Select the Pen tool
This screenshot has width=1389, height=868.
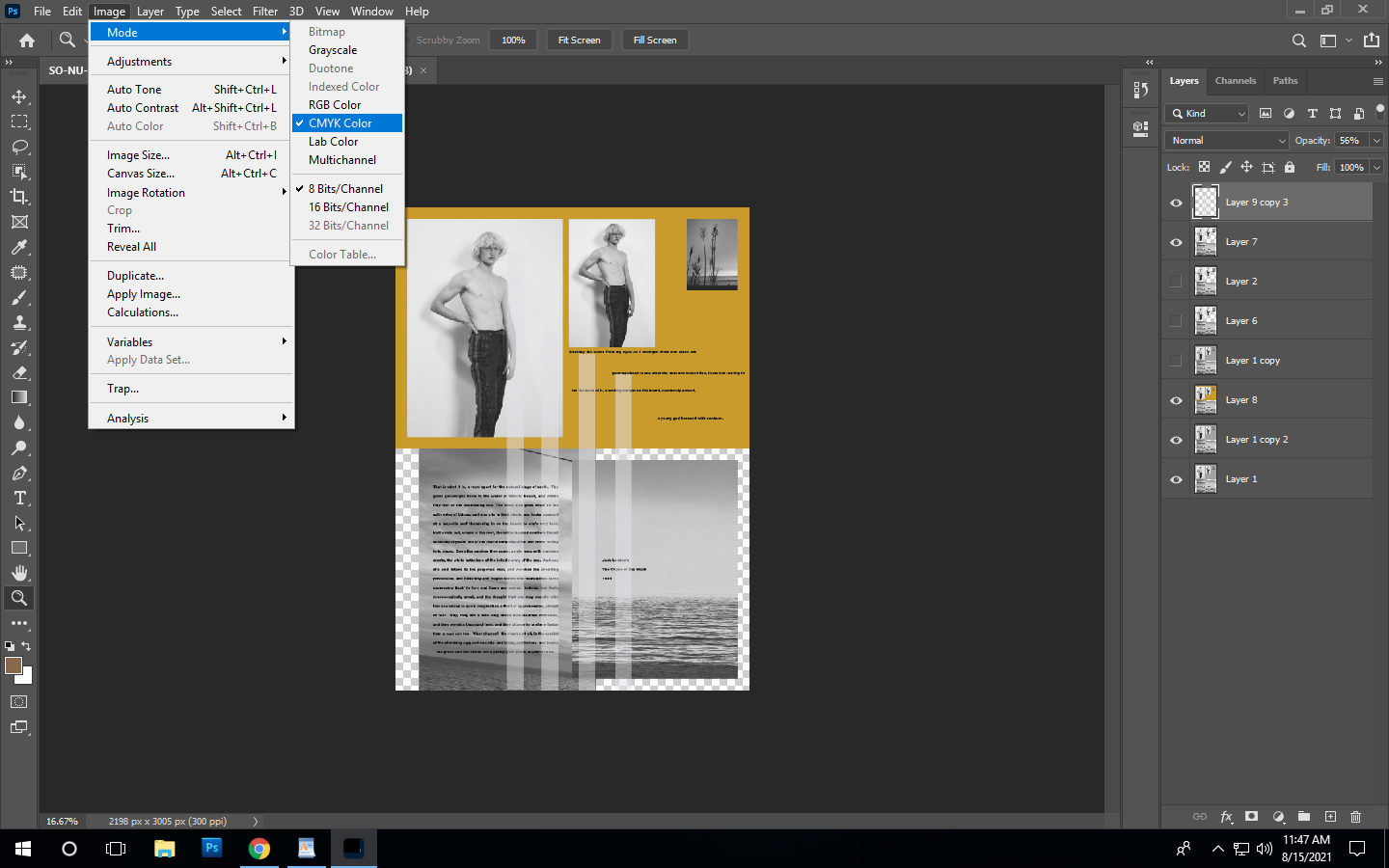click(x=19, y=473)
